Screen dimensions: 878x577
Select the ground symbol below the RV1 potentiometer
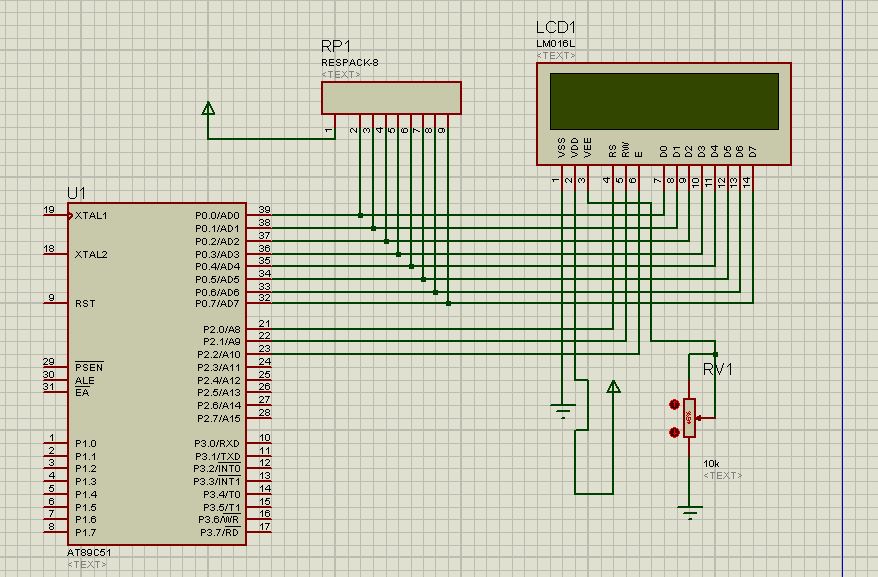pyautogui.click(x=689, y=513)
